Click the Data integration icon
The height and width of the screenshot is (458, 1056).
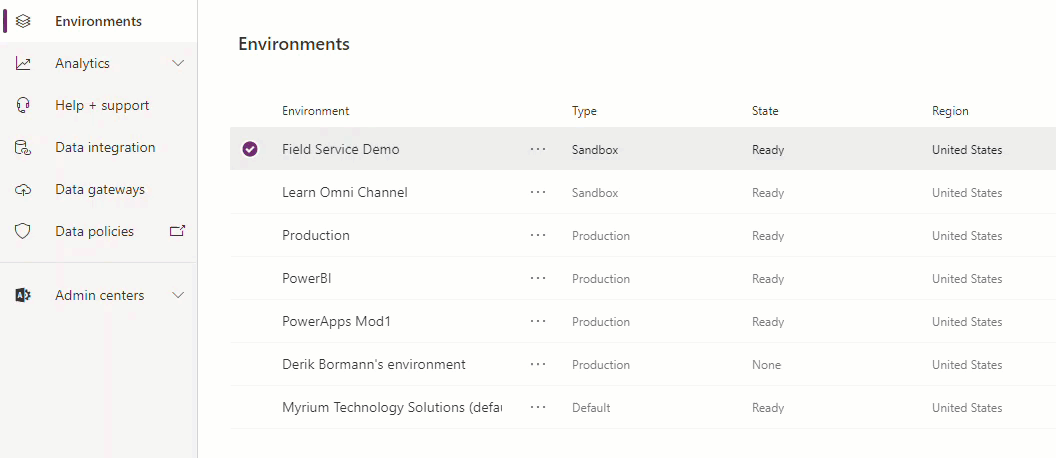pyautogui.click(x=23, y=147)
